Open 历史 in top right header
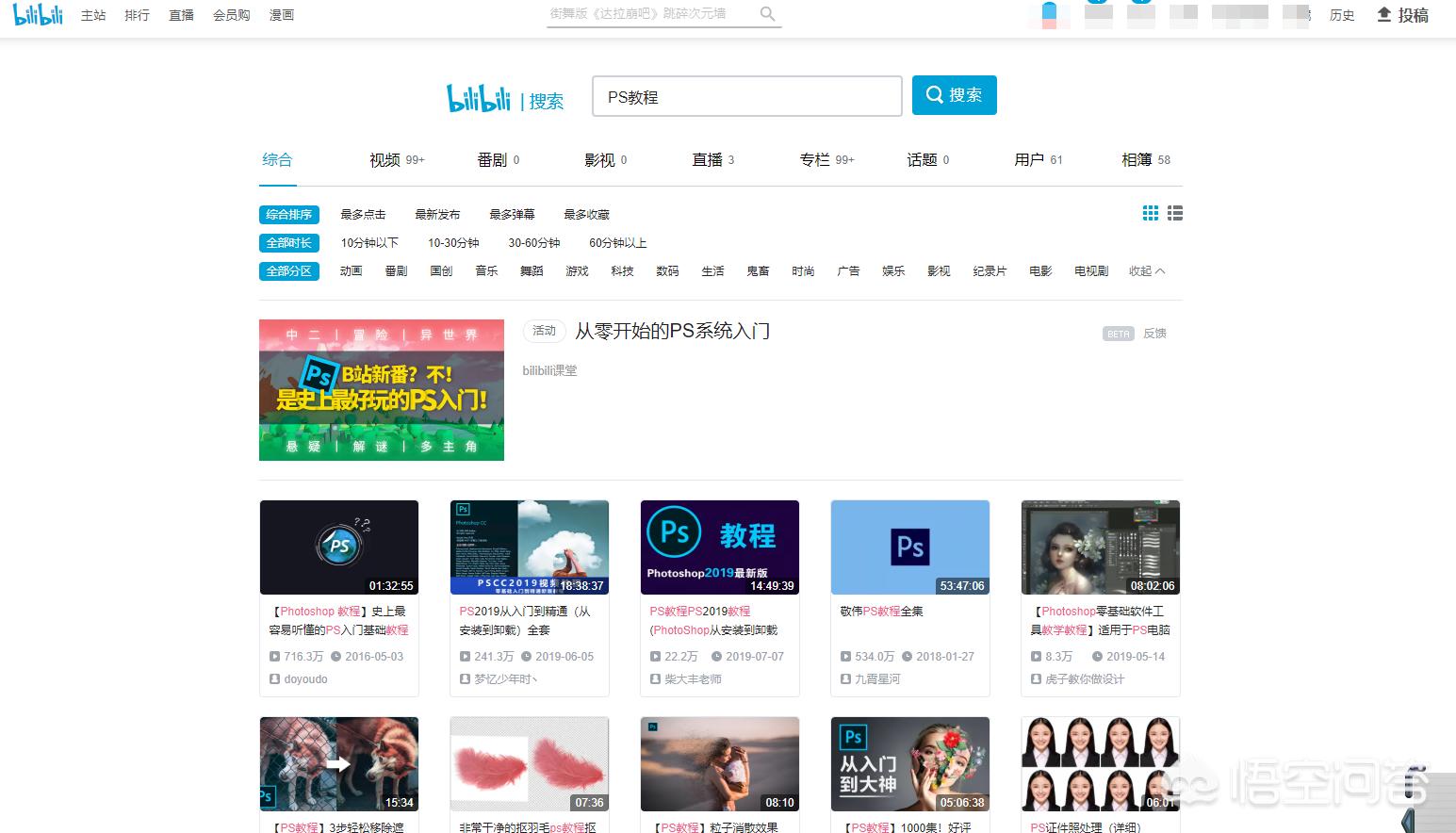This screenshot has height=833, width=1456. (1342, 15)
